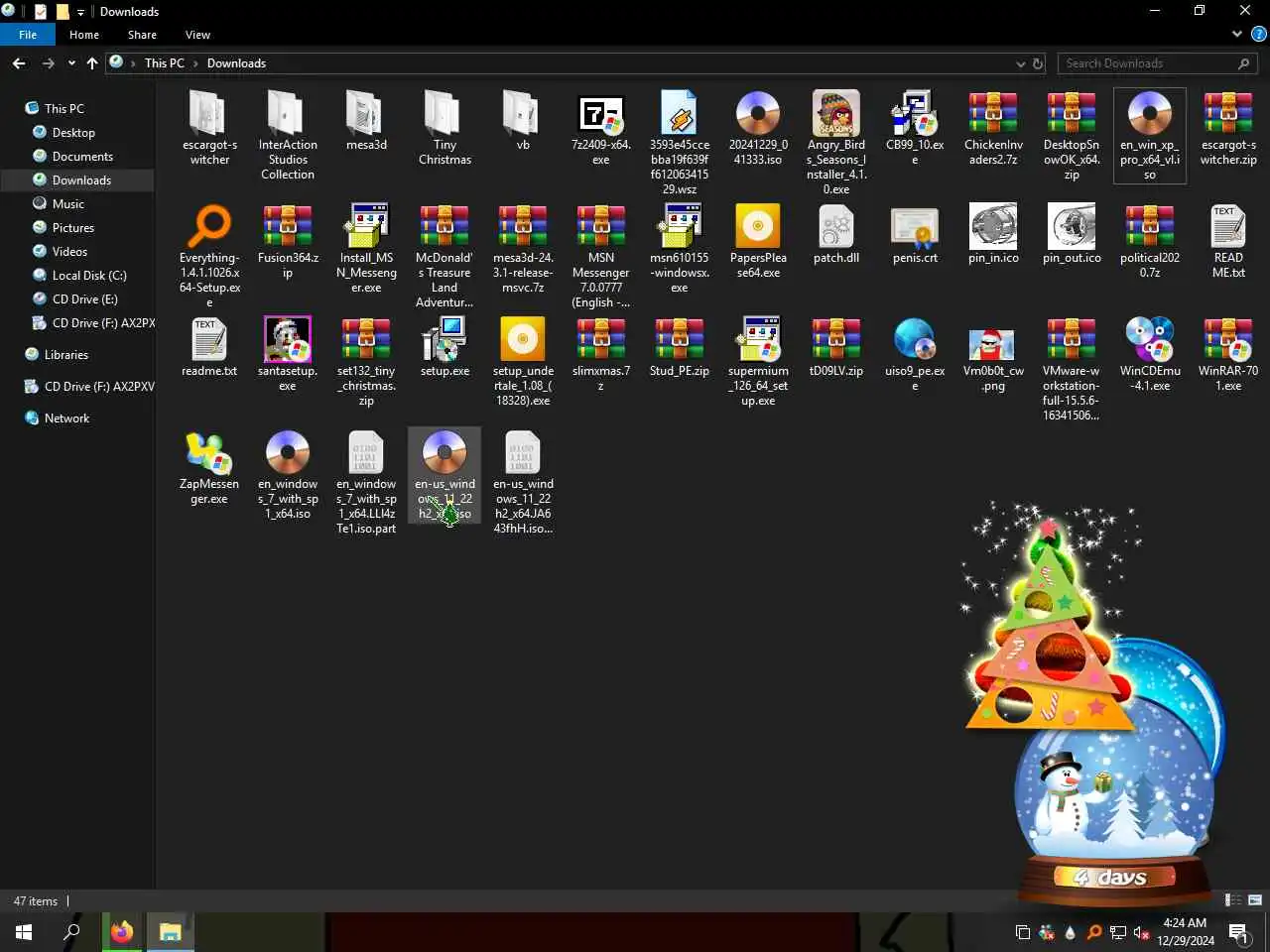The image size is (1270, 952).
Task: Open Videos in the navigation pane
Action: coord(69,252)
